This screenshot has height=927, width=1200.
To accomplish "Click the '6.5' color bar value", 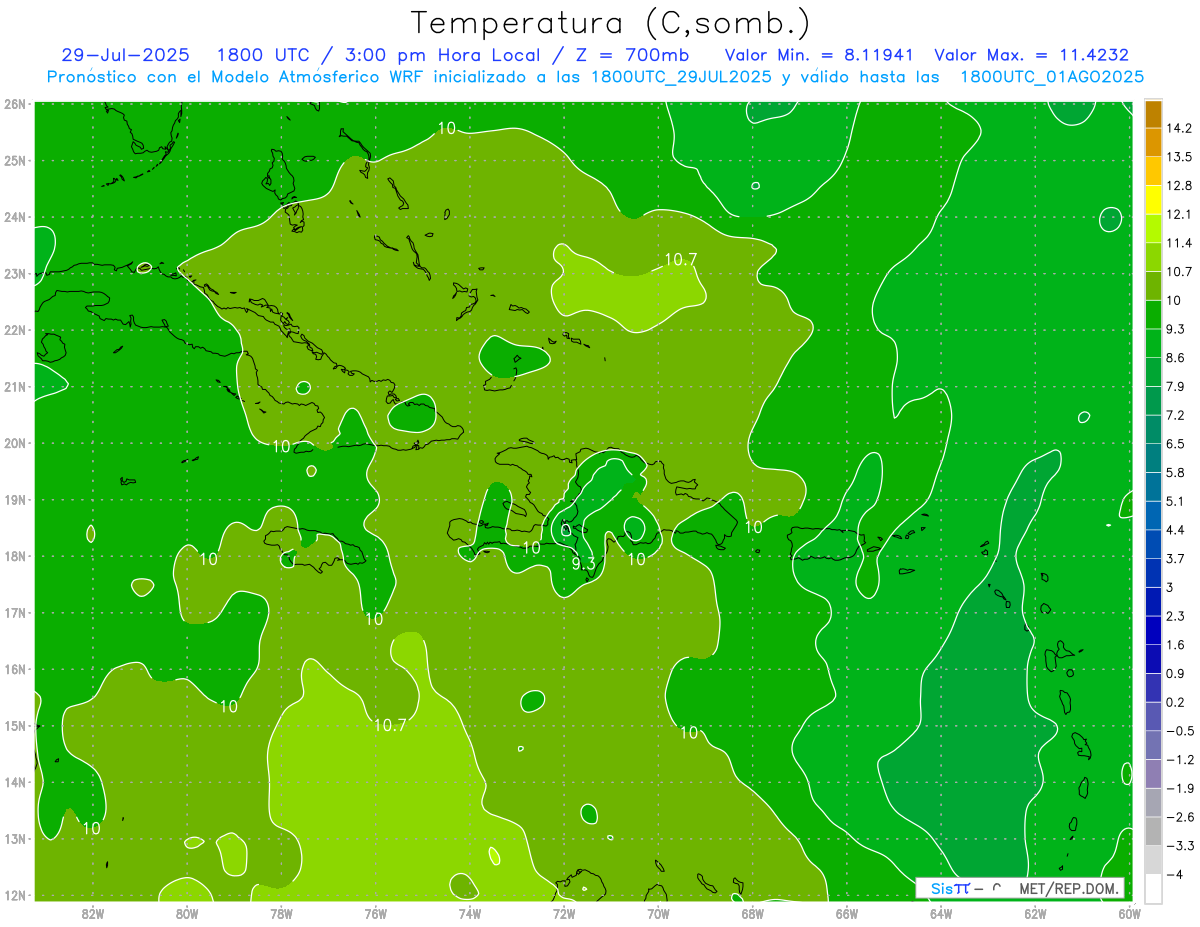I will pos(1176,444).
